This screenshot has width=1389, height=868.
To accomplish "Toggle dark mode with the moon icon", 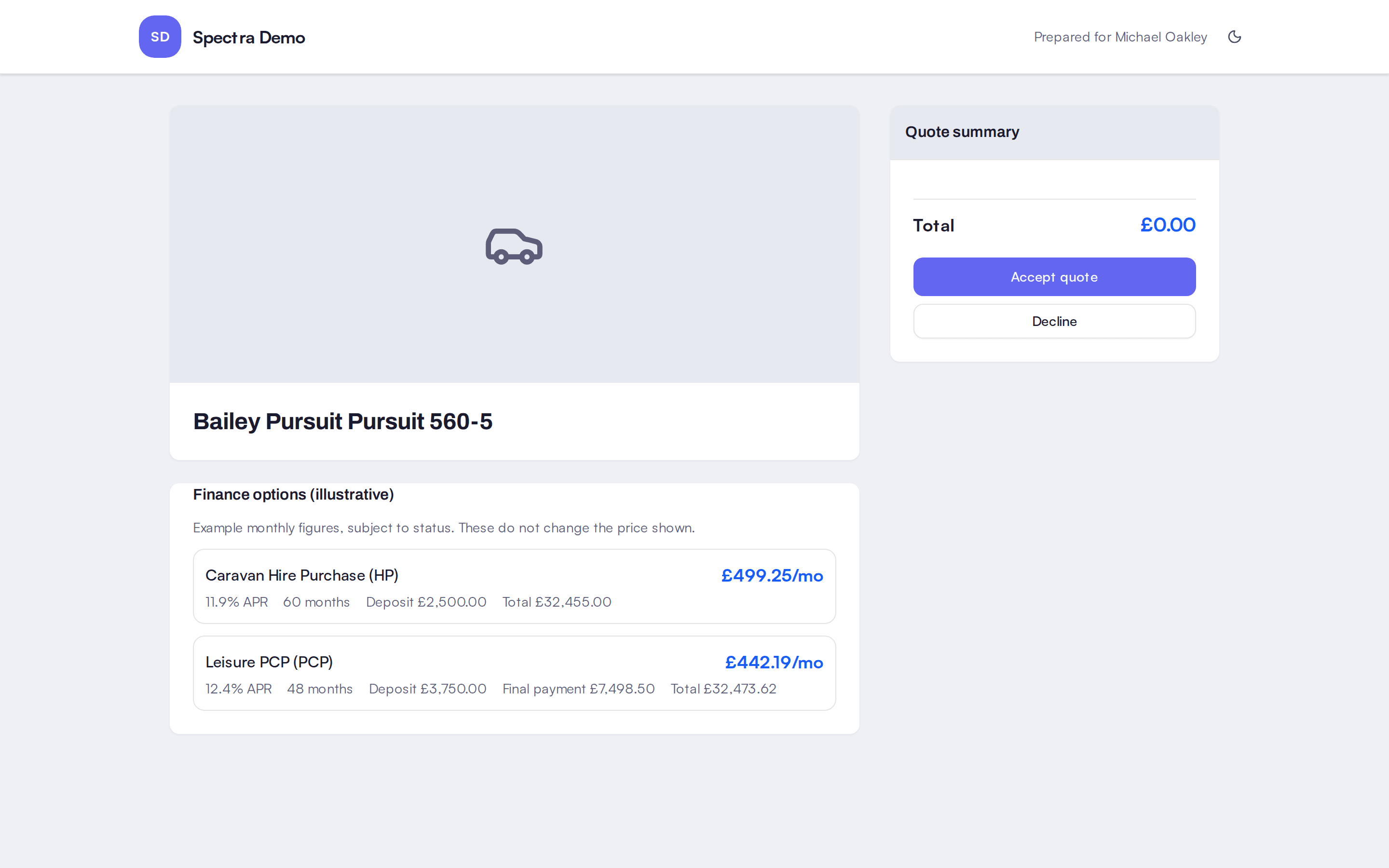I will pos(1234,37).
